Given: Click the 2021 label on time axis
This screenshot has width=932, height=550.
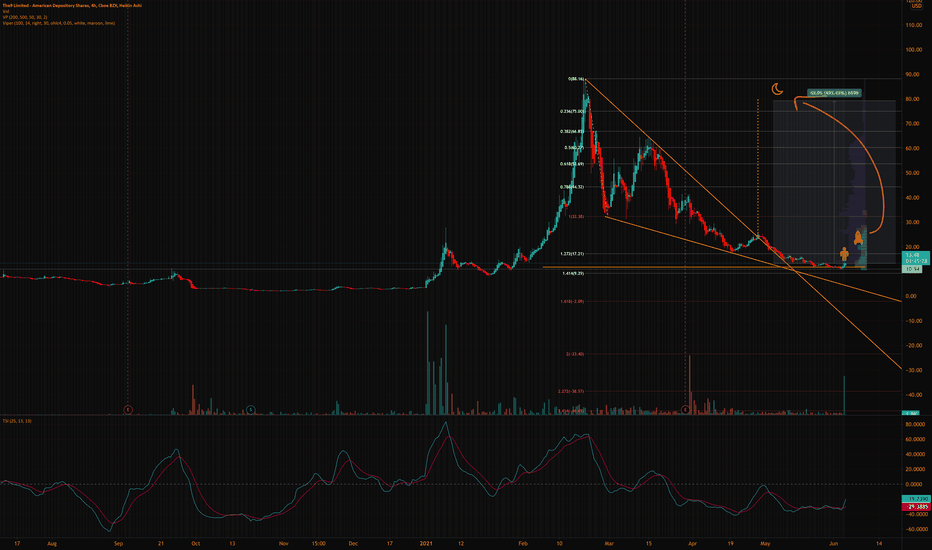Looking at the screenshot, I should click(426, 543).
